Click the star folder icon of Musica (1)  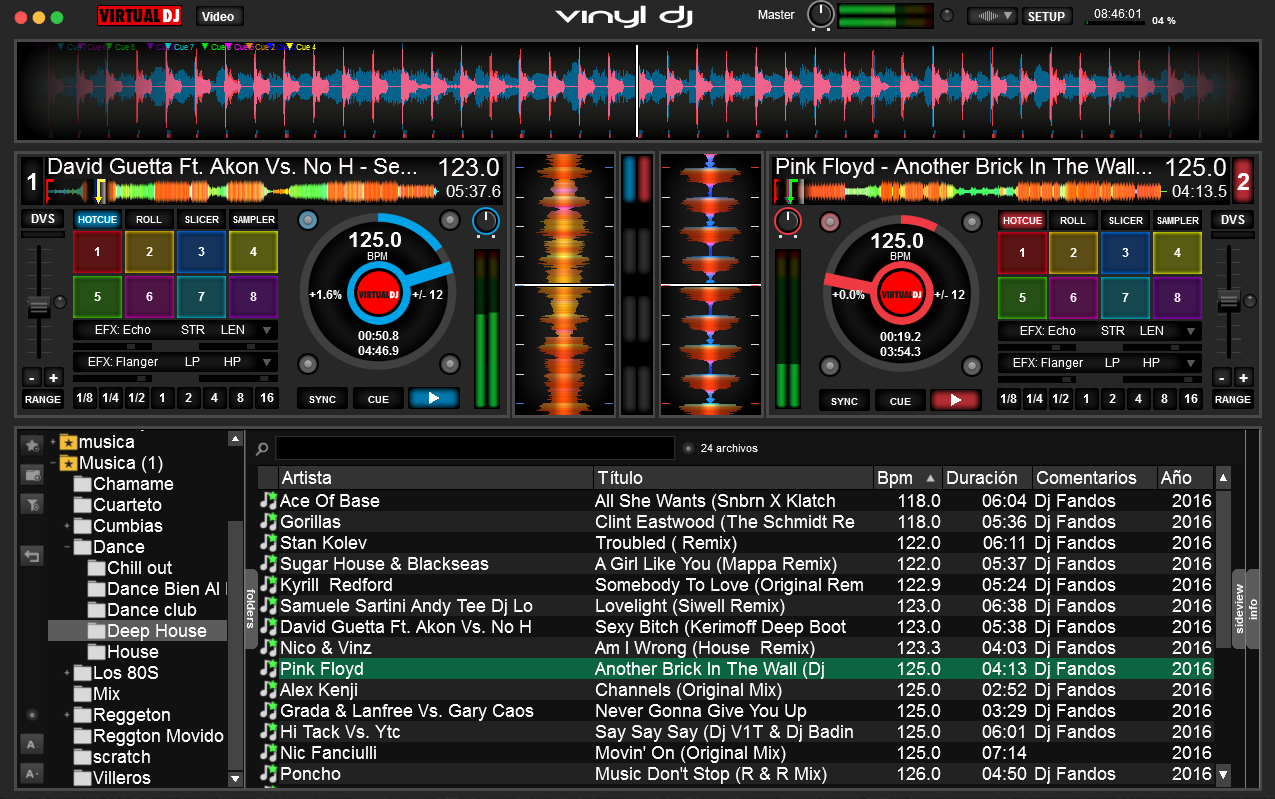[68, 463]
